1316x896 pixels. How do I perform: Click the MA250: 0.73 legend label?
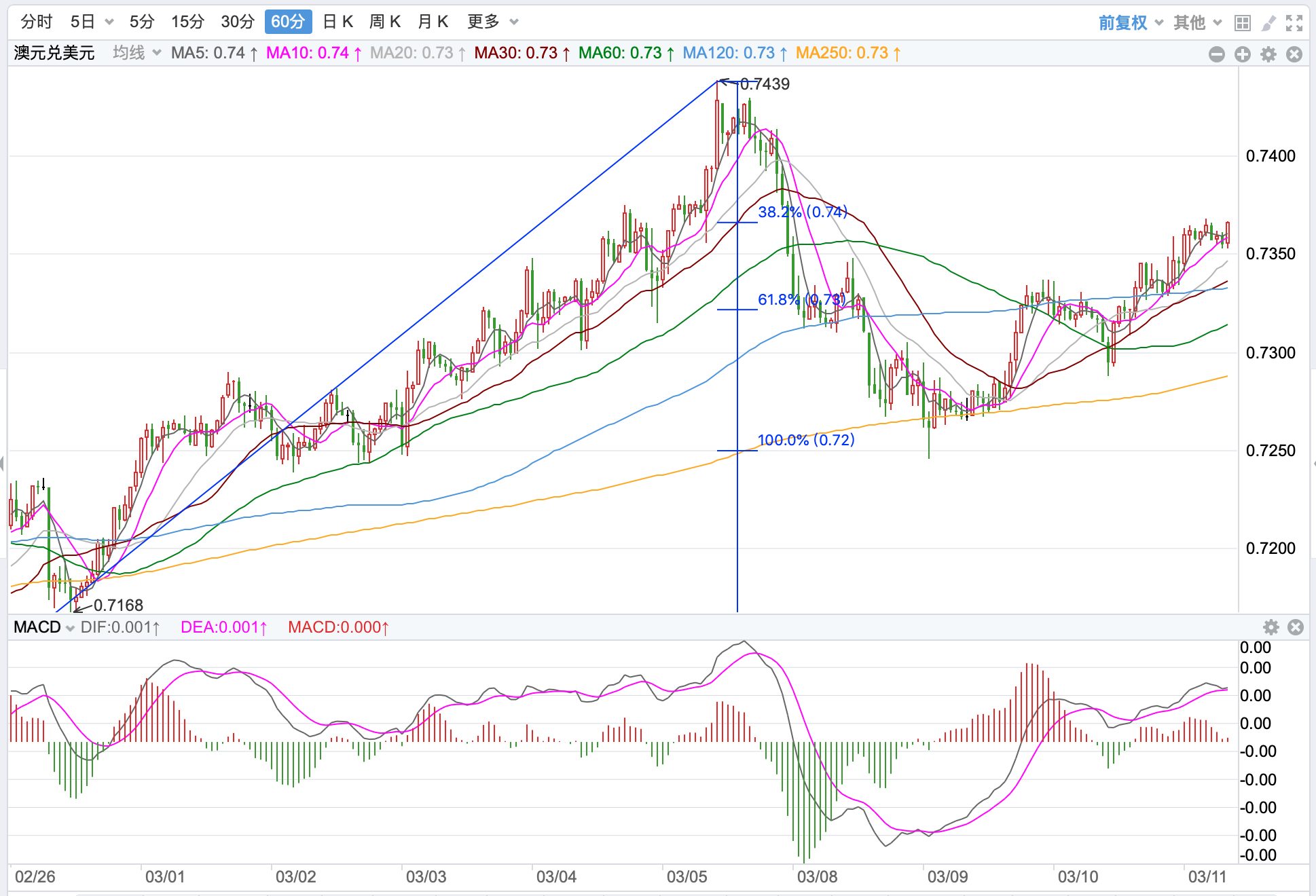coord(848,53)
